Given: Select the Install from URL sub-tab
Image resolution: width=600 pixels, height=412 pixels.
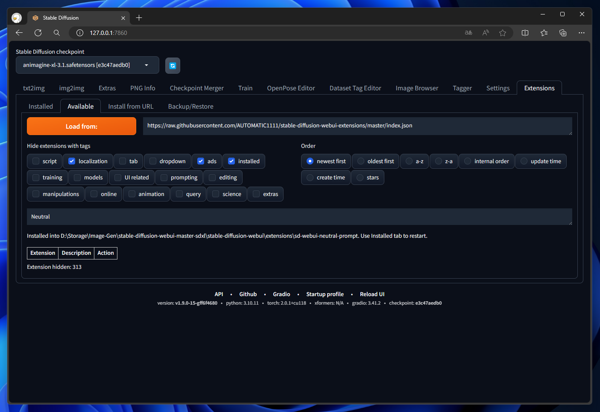Looking at the screenshot, I should pyautogui.click(x=130, y=106).
